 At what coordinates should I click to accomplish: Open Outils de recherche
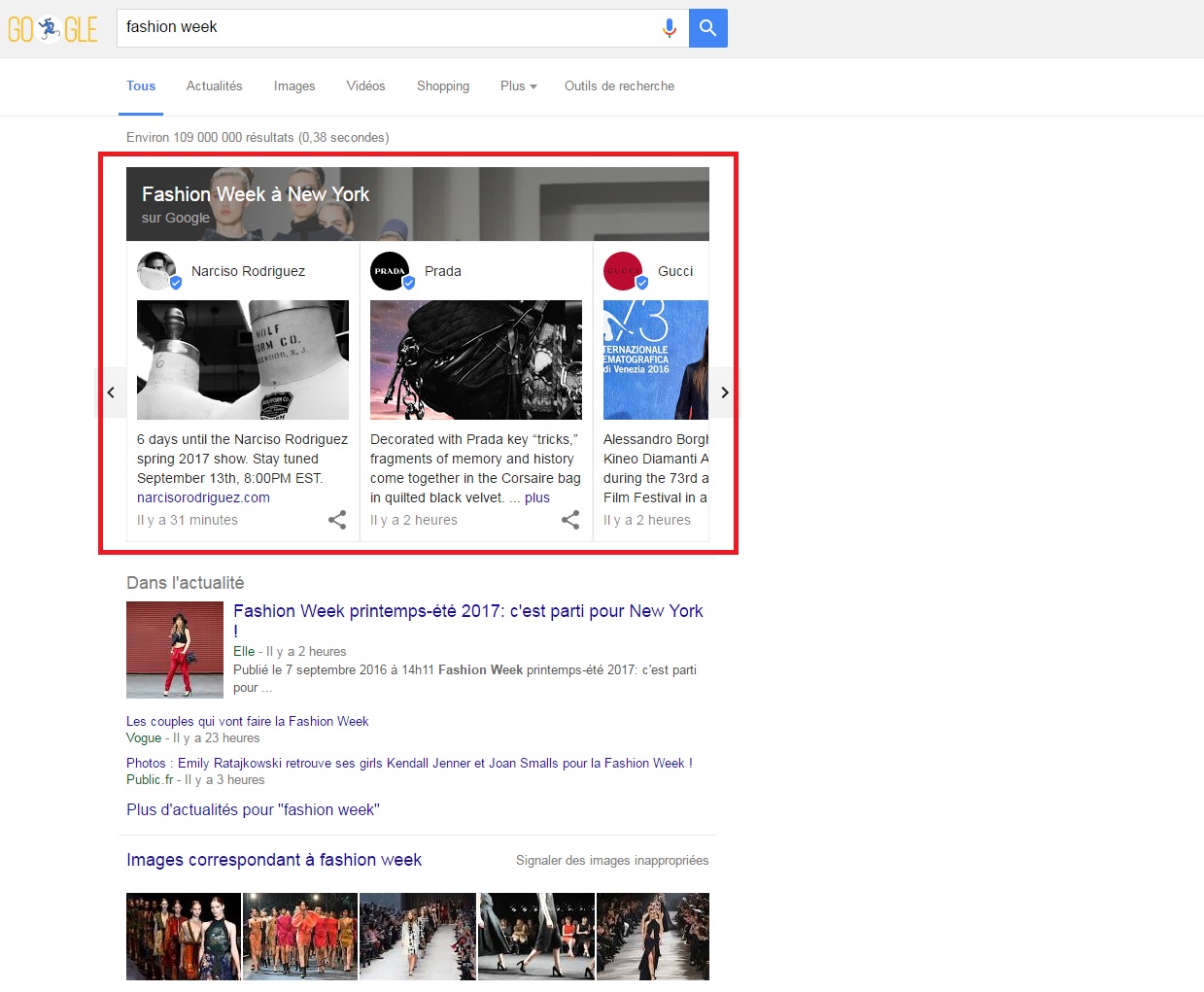[619, 86]
